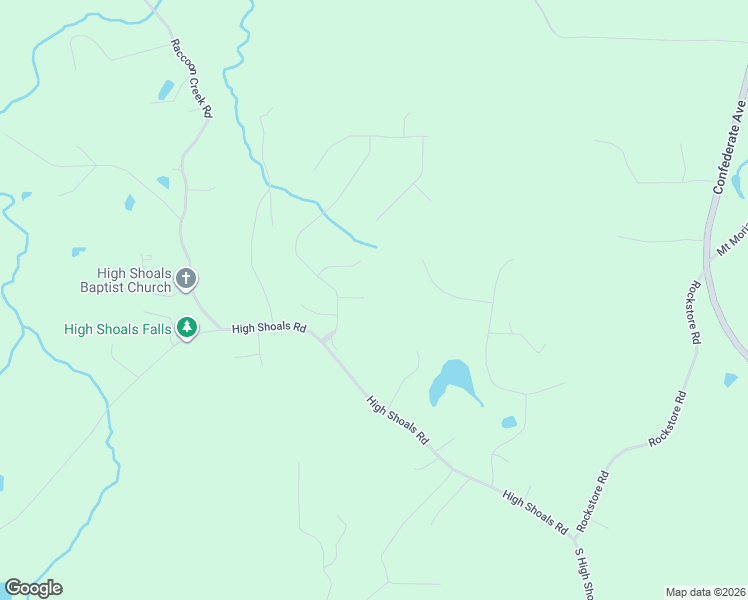Screen dimensions: 748x600
Task: Click the southeastern High Shoals Rd label
Action: pos(535,512)
